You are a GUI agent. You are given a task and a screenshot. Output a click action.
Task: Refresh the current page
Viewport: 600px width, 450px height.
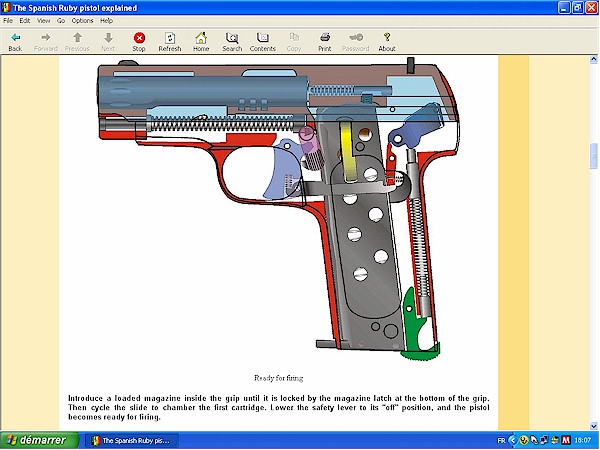170,42
